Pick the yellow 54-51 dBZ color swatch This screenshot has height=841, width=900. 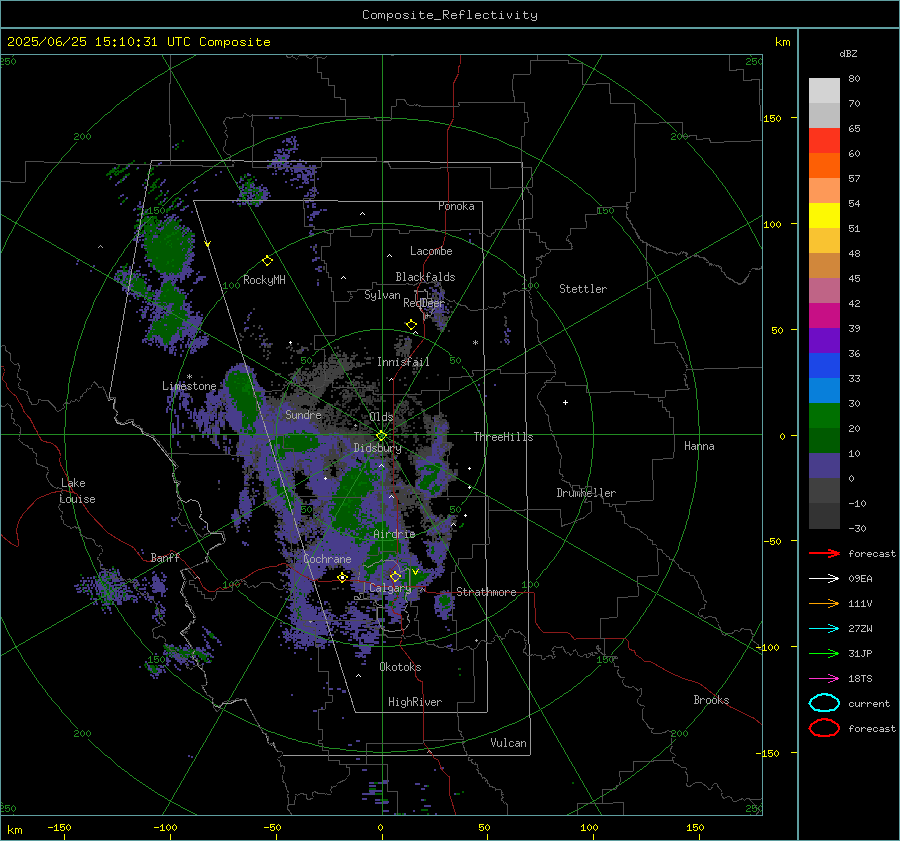[x=824, y=216]
